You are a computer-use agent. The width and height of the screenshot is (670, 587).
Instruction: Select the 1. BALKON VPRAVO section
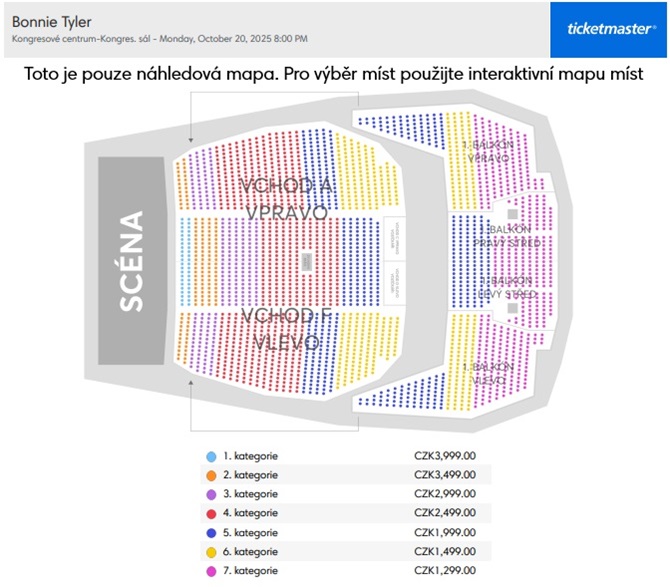point(488,152)
